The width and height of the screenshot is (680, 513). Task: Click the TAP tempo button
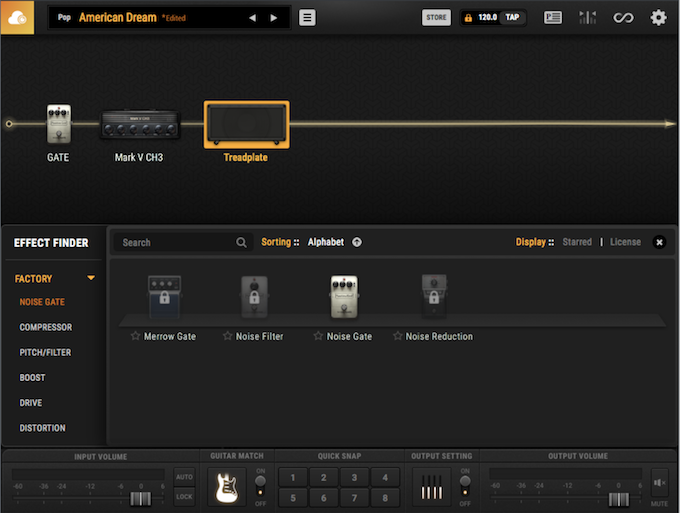point(512,17)
